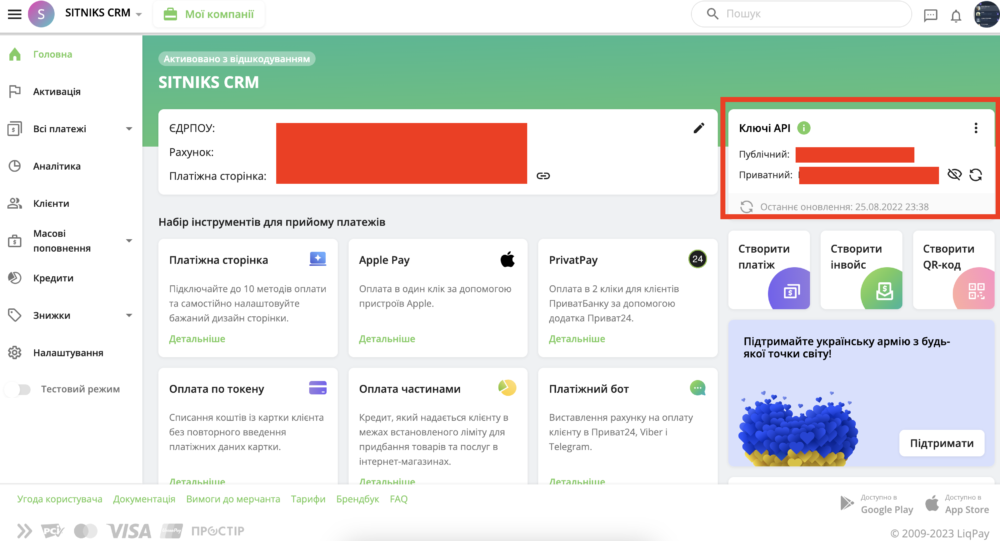Click the PrivatPay 24 icon
This screenshot has width=1000, height=541.
tap(698, 259)
